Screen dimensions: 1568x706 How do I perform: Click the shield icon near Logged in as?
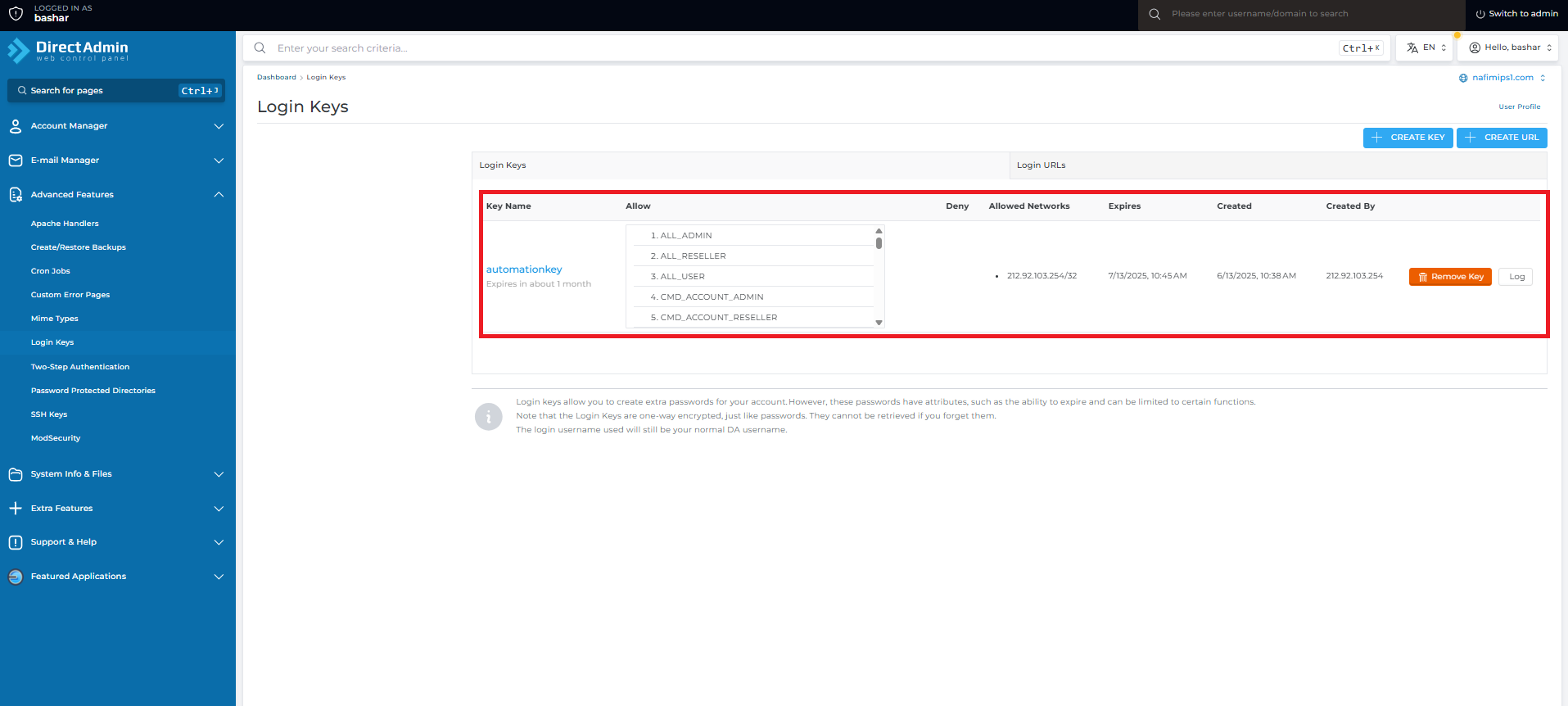point(16,13)
